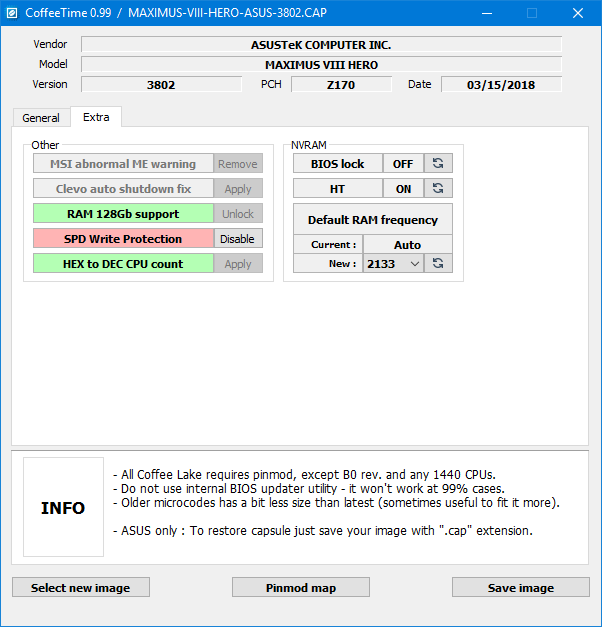The width and height of the screenshot is (602, 627).
Task: Click the HT label in NVRAM
Action: tap(338, 189)
